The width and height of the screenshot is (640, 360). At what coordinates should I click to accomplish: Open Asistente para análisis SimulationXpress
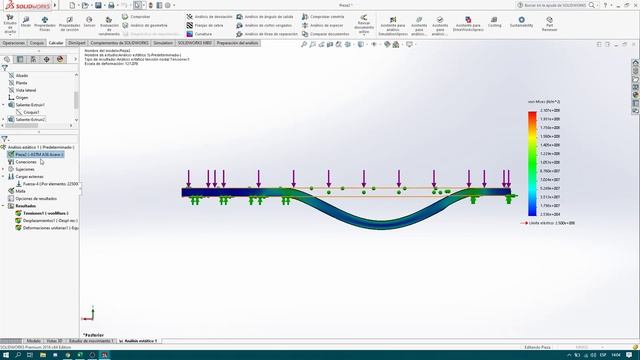click(x=393, y=26)
